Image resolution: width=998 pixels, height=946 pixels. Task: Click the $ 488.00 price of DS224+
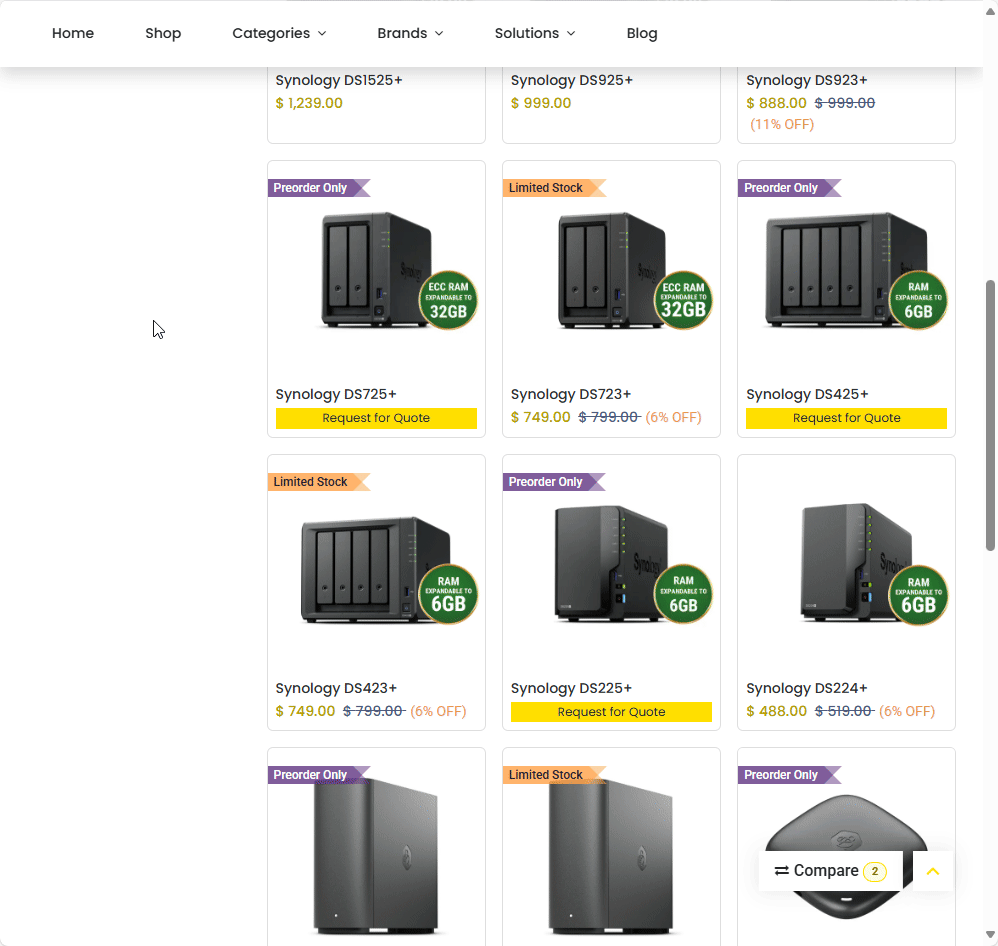point(777,711)
